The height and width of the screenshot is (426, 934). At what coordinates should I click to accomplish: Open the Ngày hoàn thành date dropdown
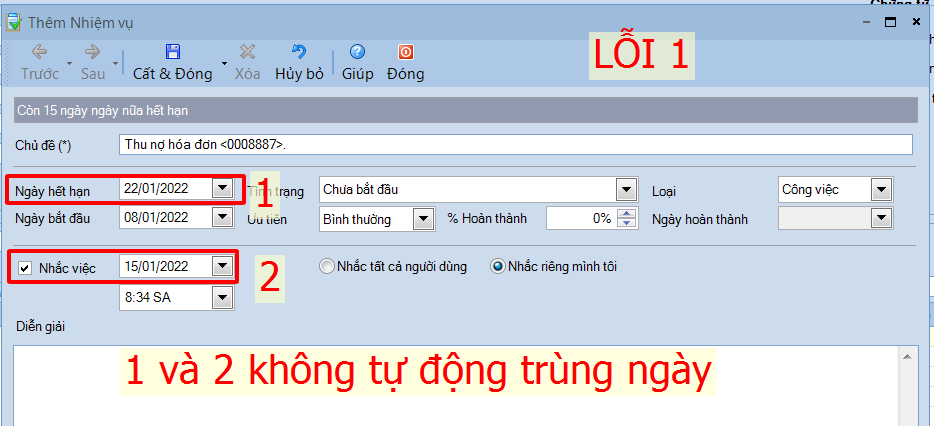[880, 219]
